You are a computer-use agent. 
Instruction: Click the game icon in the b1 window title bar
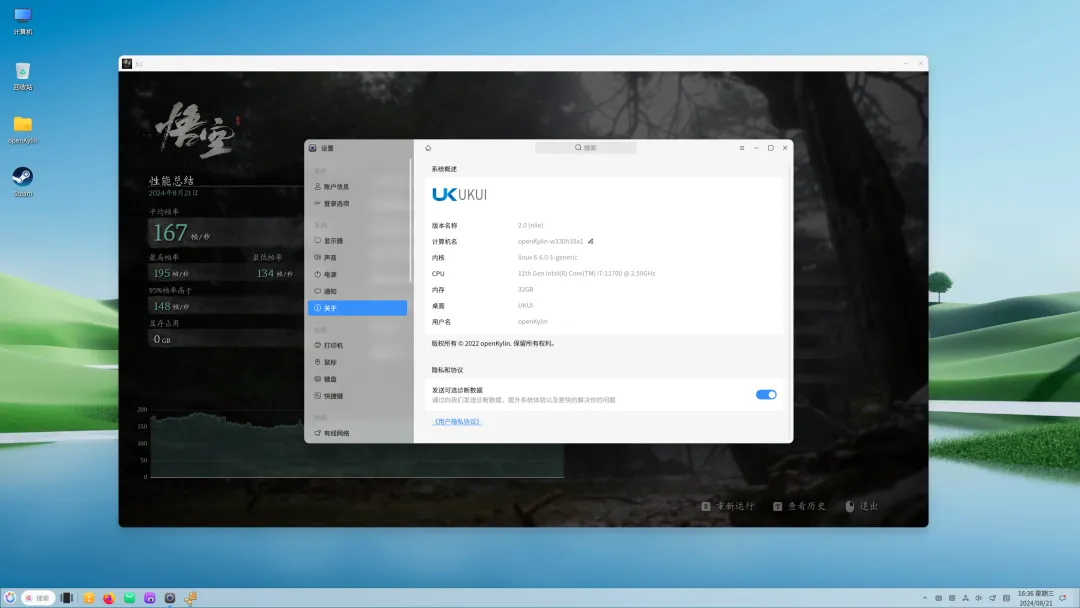(127, 63)
